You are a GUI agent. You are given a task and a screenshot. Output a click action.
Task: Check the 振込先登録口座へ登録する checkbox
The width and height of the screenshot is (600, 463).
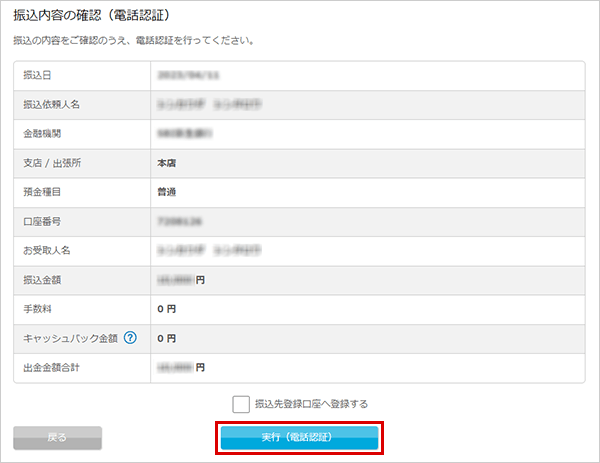tap(240, 404)
